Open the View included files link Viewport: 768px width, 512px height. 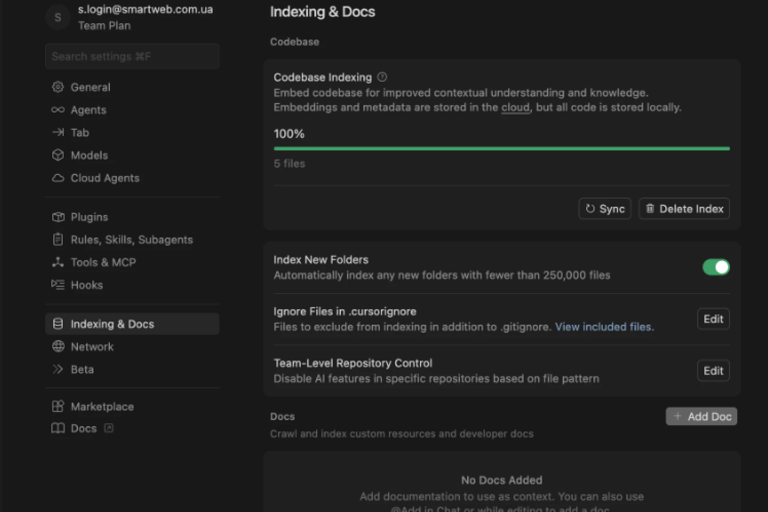[x=604, y=327]
